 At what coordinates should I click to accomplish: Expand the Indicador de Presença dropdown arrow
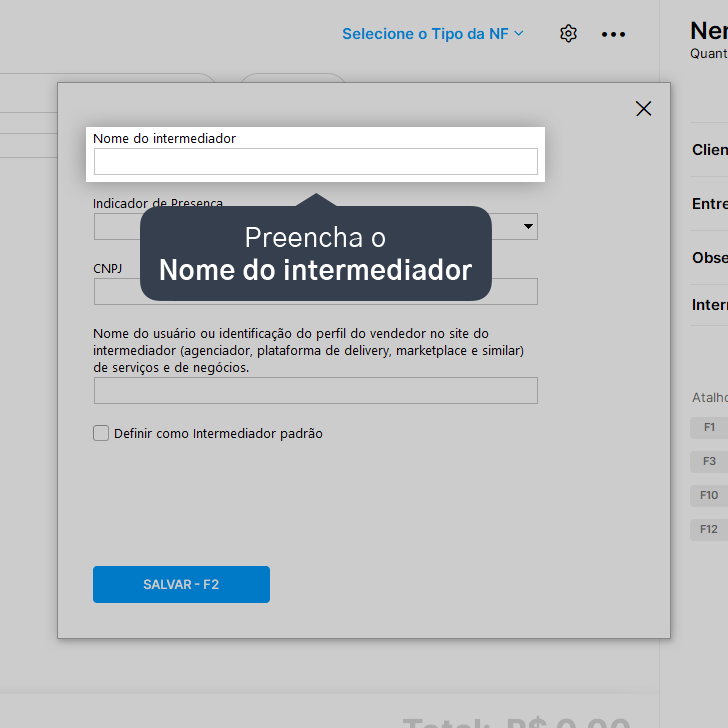pos(528,227)
